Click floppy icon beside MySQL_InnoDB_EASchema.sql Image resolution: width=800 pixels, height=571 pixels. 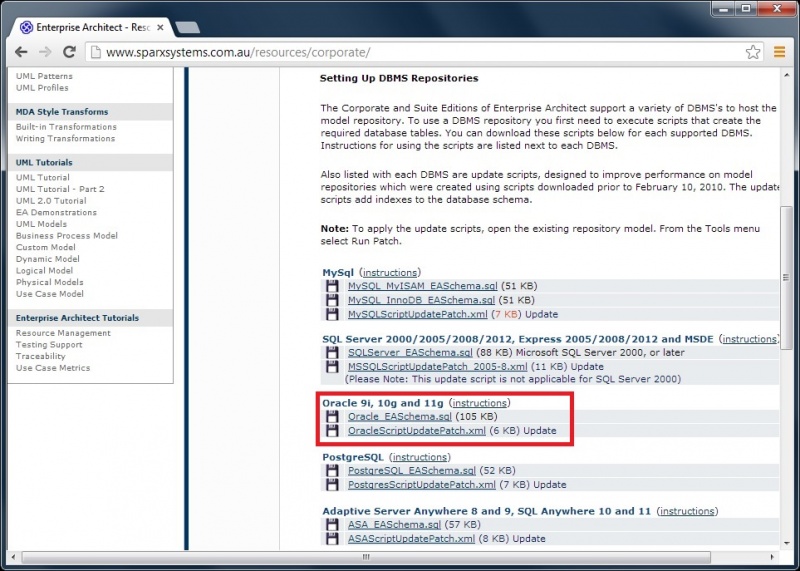[x=332, y=300]
